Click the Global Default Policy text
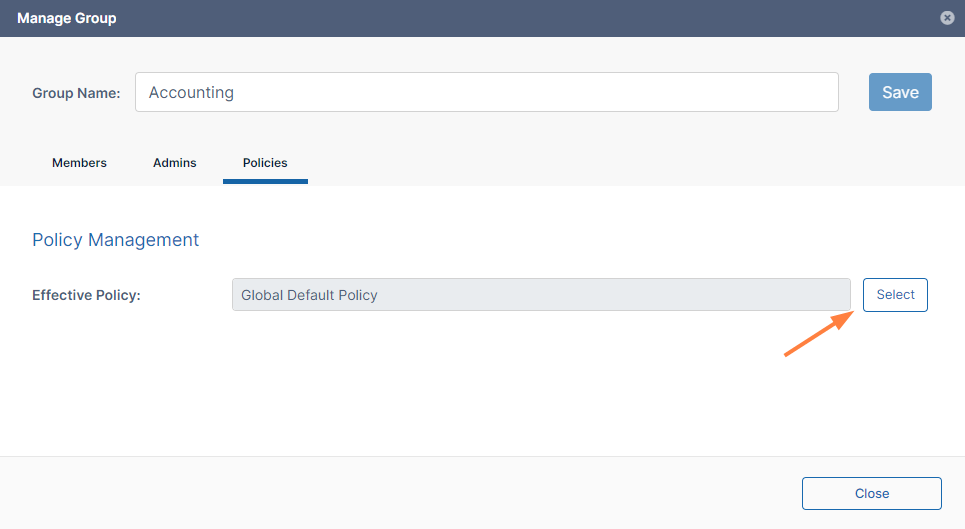The image size is (965, 529). [x=309, y=295]
